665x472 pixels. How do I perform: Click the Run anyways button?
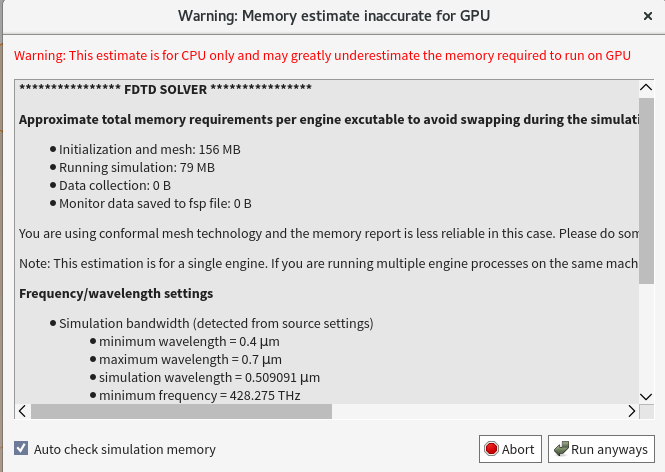pyautogui.click(x=601, y=449)
